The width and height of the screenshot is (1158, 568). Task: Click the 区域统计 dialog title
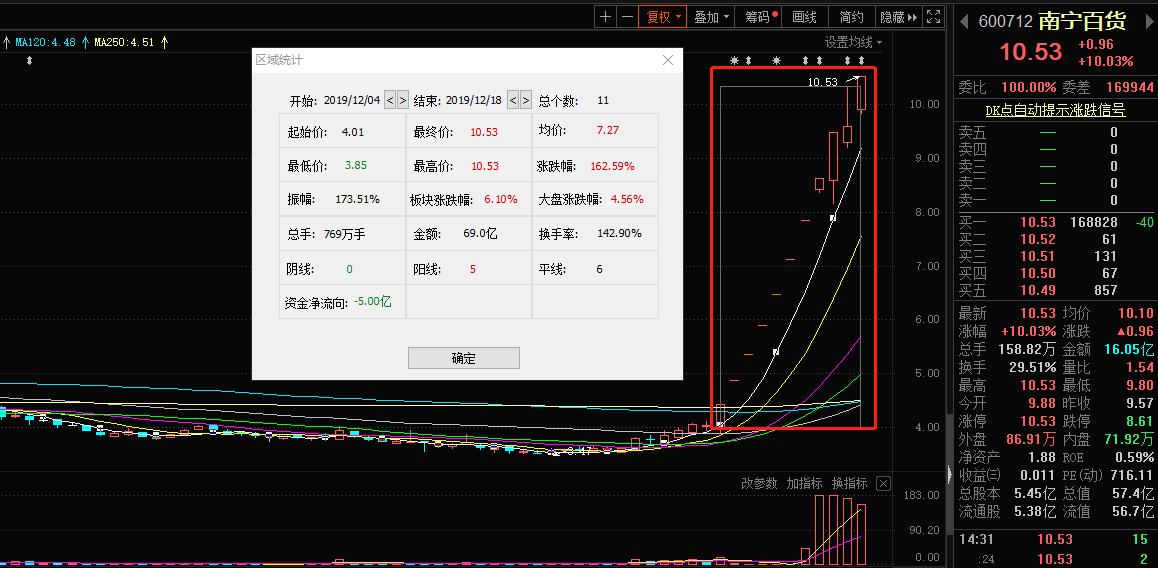[x=278, y=60]
